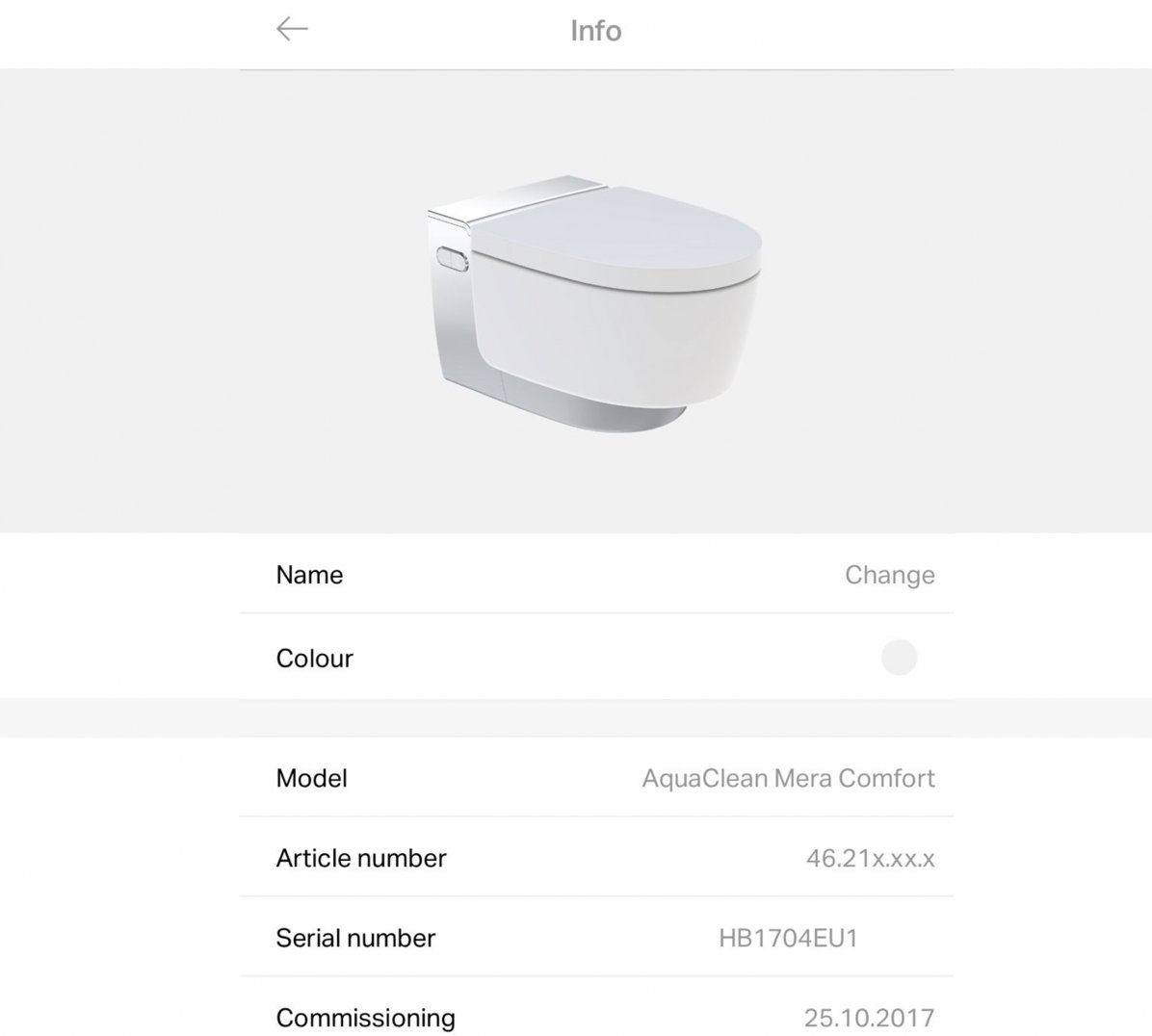The image size is (1152, 1036).
Task: Click the oval flush button on toilet image
Action: (x=452, y=259)
